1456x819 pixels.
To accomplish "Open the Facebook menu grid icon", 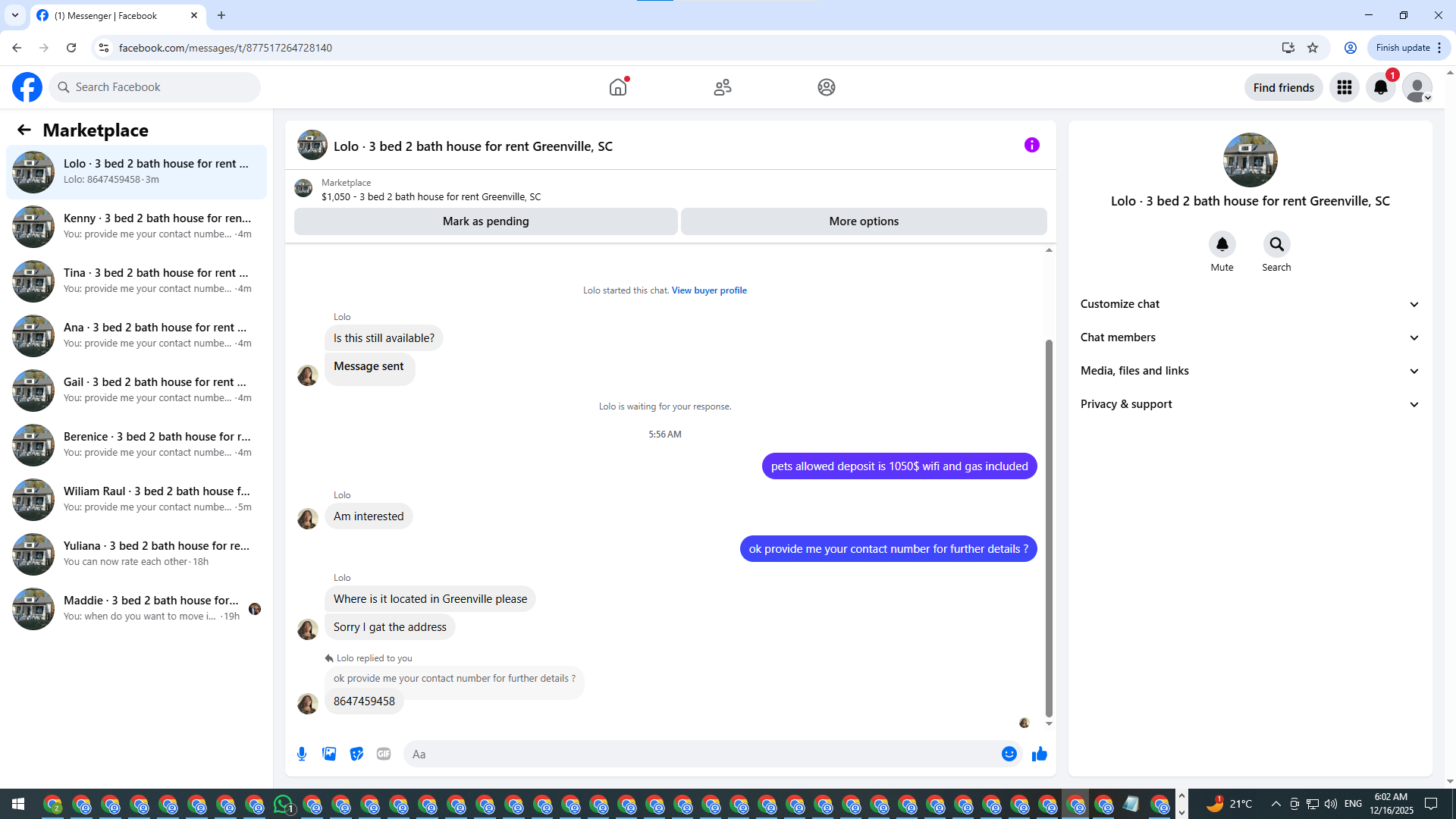I will click(1345, 87).
